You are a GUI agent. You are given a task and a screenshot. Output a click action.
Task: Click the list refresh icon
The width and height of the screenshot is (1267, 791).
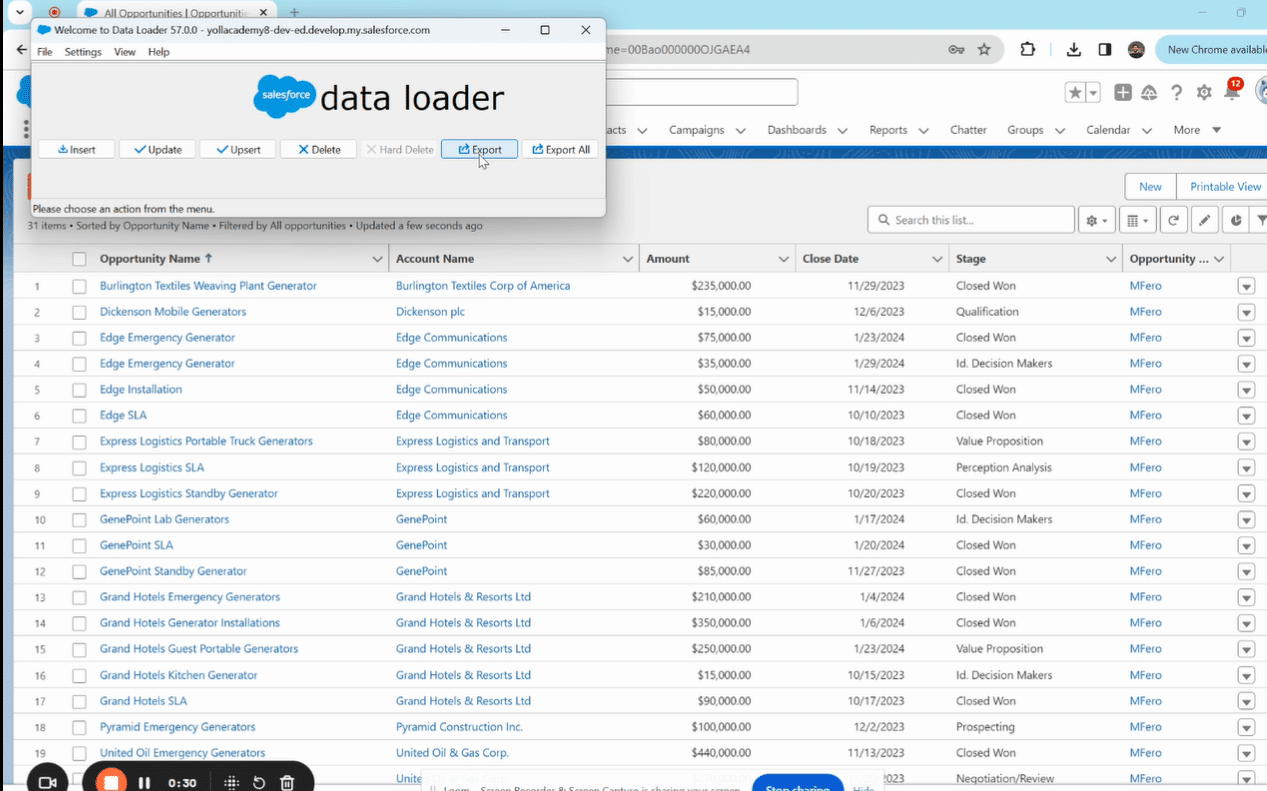click(x=1174, y=220)
